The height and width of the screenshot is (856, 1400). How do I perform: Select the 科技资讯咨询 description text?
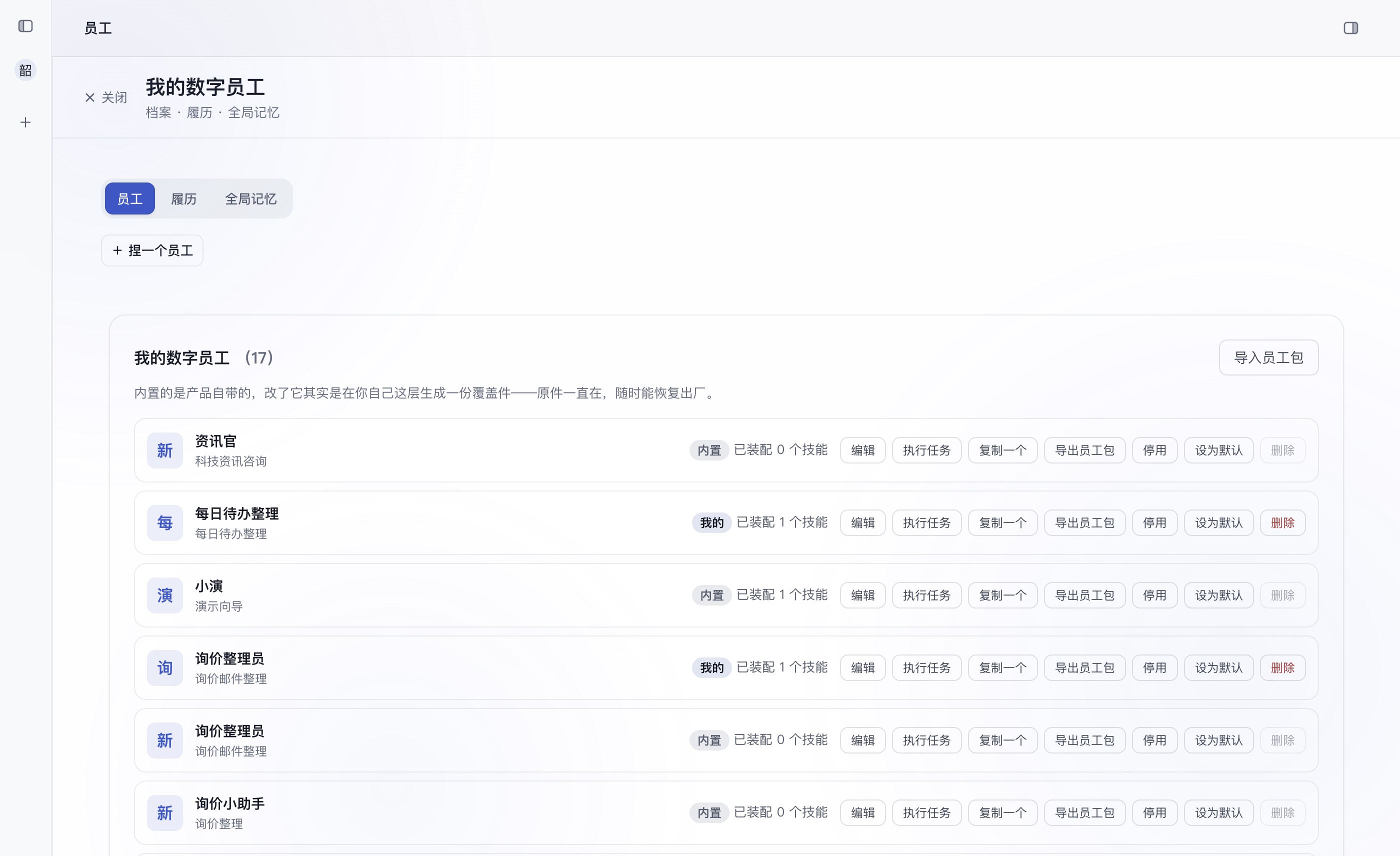point(230,461)
